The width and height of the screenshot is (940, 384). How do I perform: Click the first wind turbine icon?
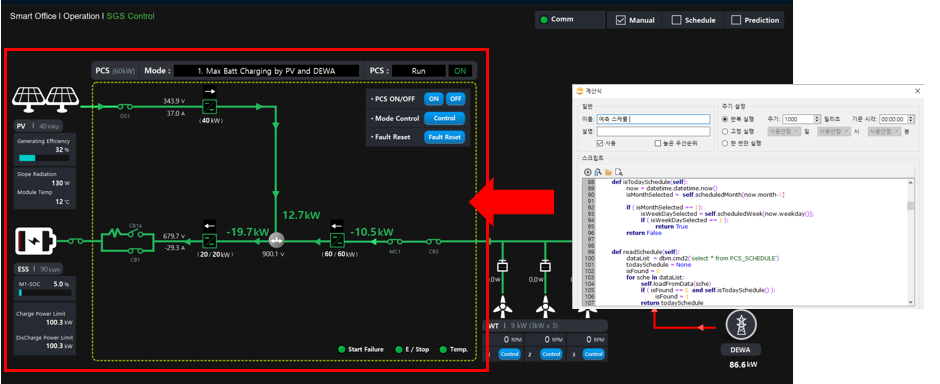pyautogui.click(x=502, y=306)
